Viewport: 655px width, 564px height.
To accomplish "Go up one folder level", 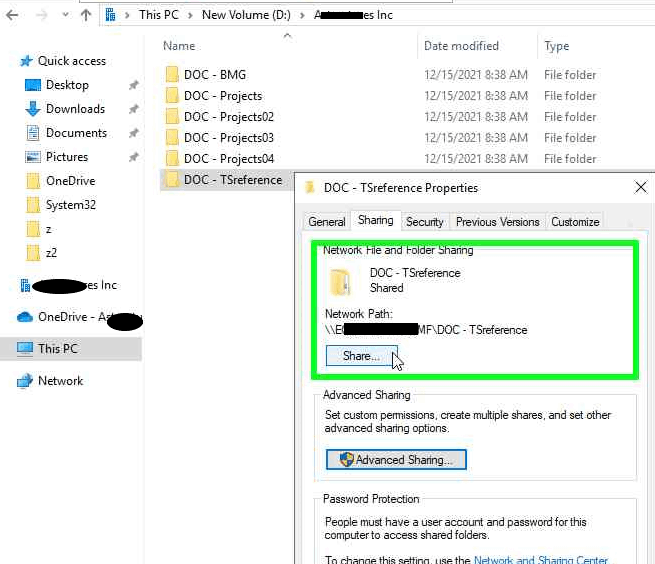I will pos(86,15).
